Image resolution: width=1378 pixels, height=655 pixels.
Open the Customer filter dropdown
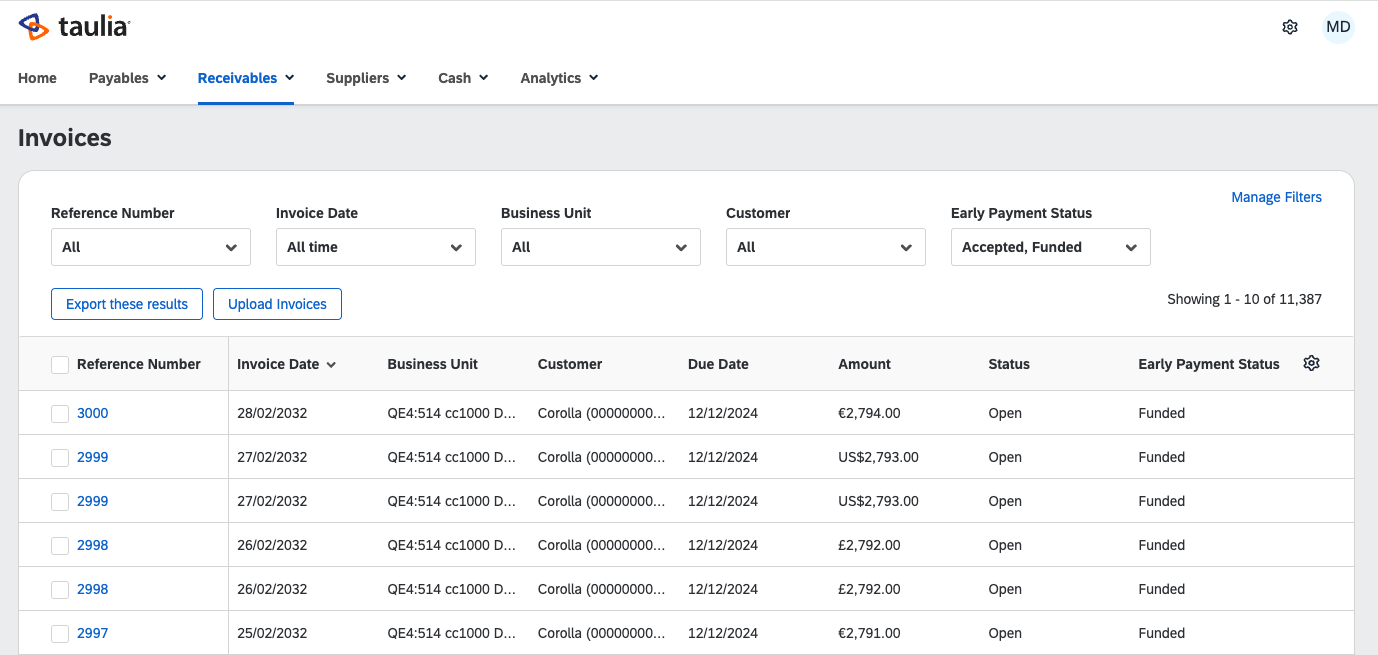tap(825, 247)
